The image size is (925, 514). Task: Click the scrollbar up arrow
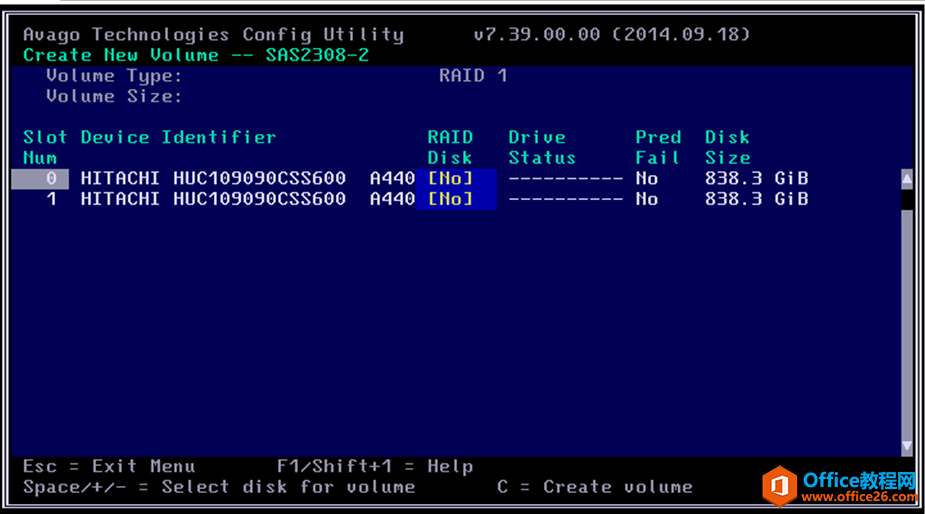[907, 179]
